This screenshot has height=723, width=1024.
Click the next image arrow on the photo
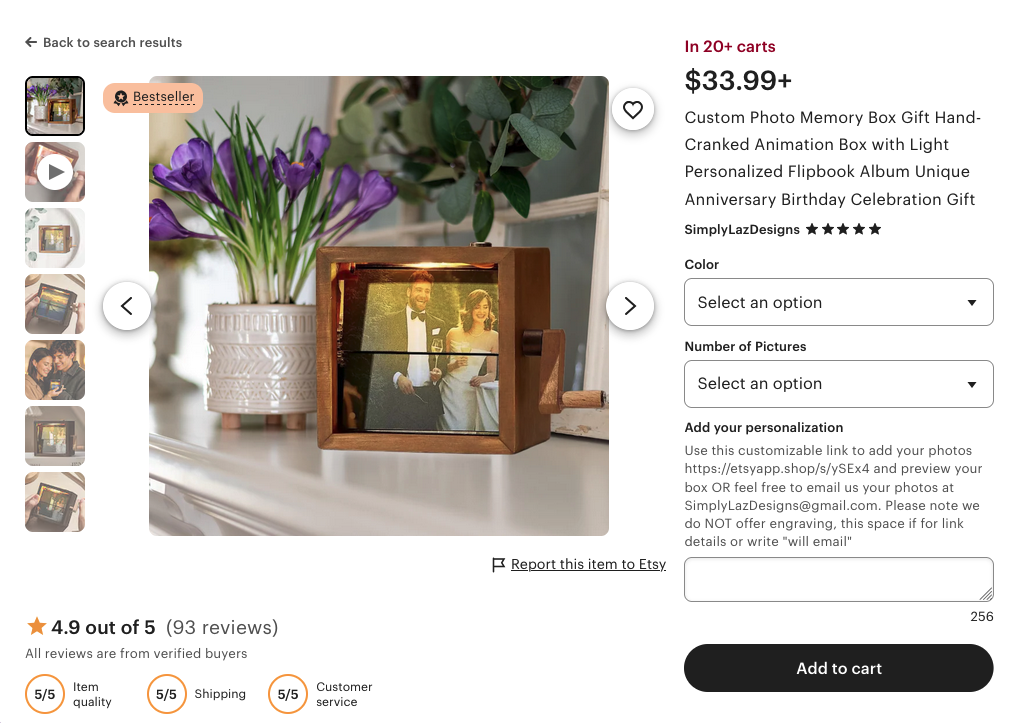click(x=630, y=306)
